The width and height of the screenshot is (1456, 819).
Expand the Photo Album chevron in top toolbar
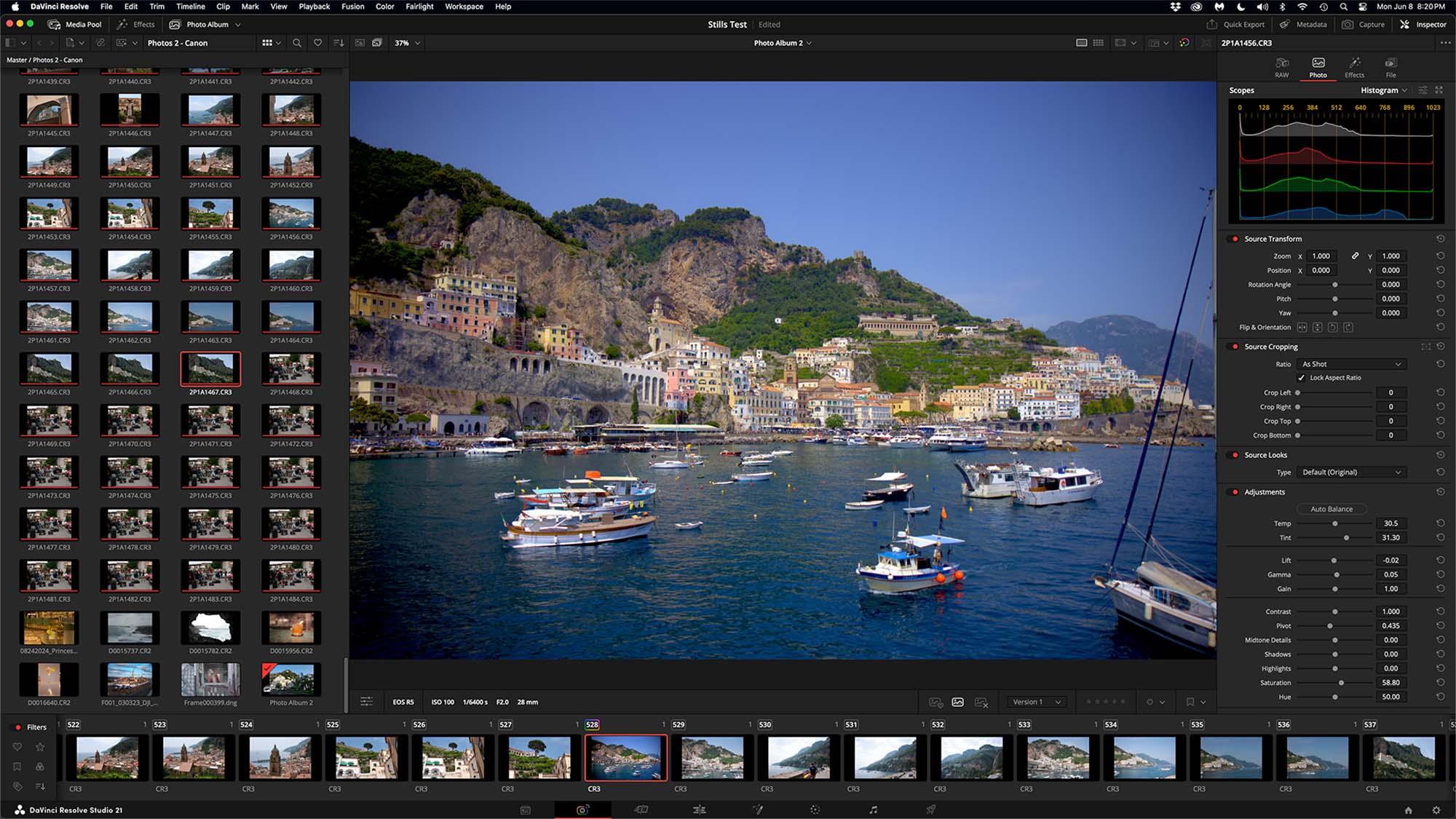tap(238, 25)
